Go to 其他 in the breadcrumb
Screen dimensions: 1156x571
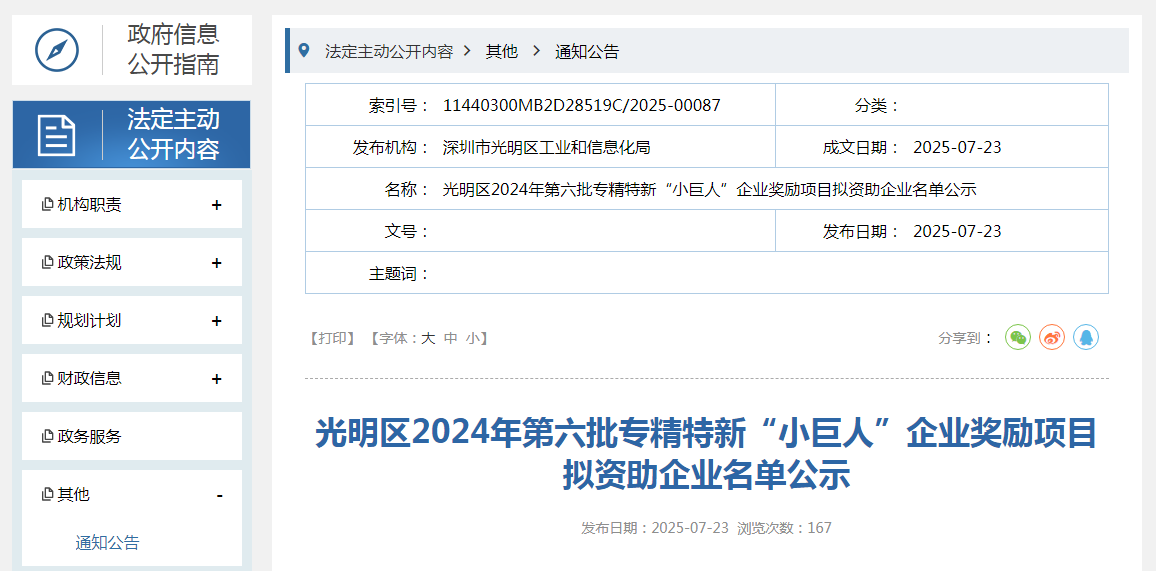pyautogui.click(x=502, y=52)
